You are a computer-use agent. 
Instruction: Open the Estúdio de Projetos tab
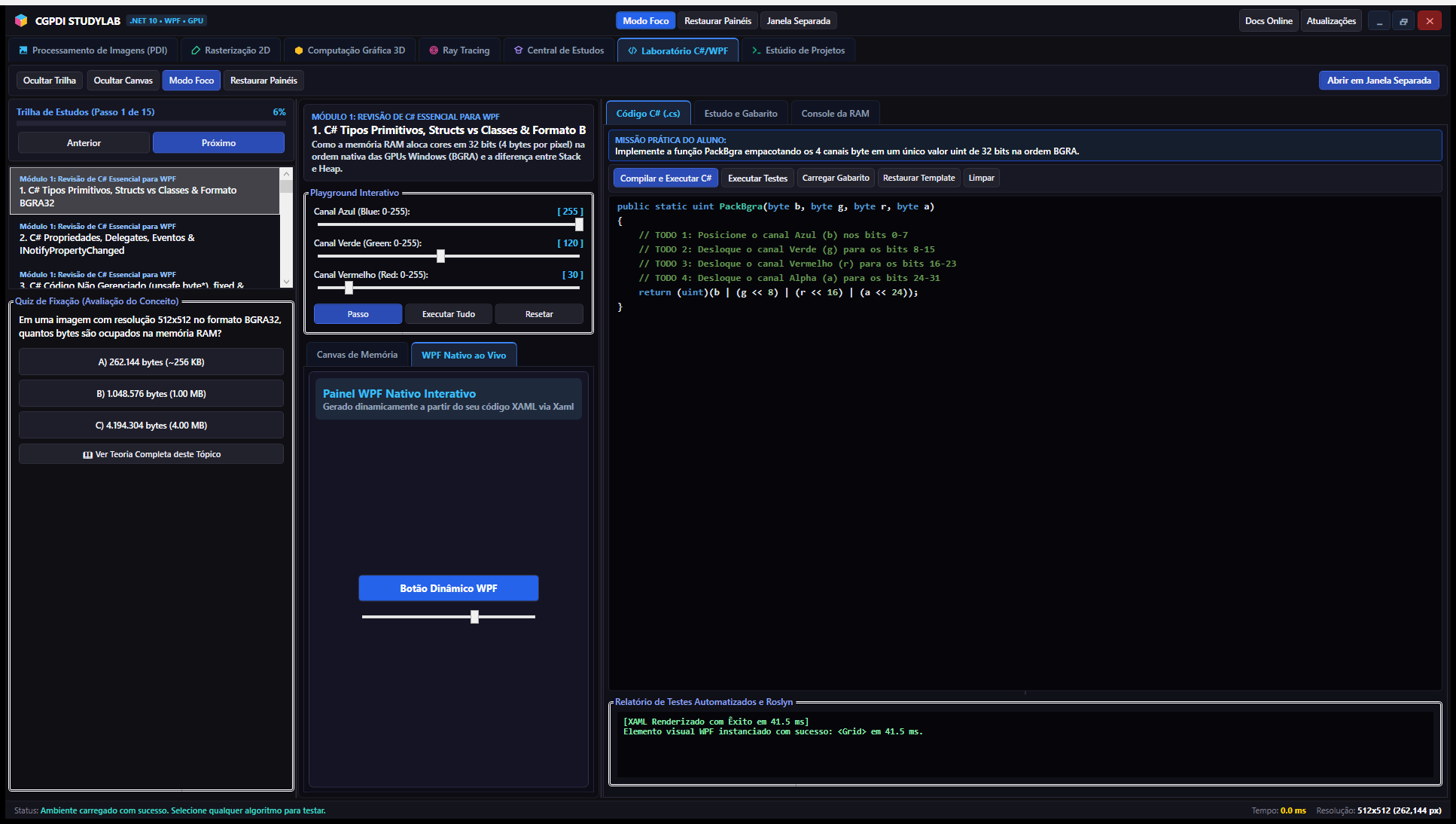pyautogui.click(x=798, y=50)
